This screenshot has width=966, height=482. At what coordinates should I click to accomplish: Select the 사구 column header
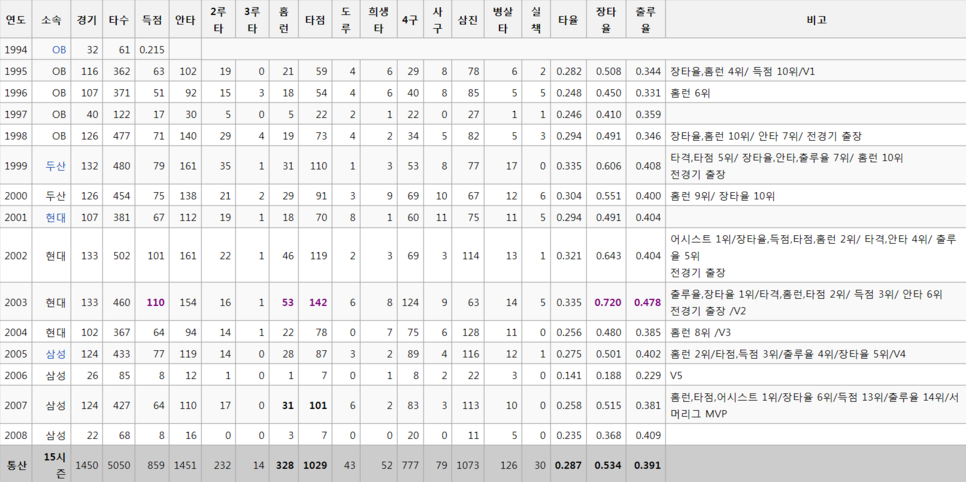click(x=437, y=20)
